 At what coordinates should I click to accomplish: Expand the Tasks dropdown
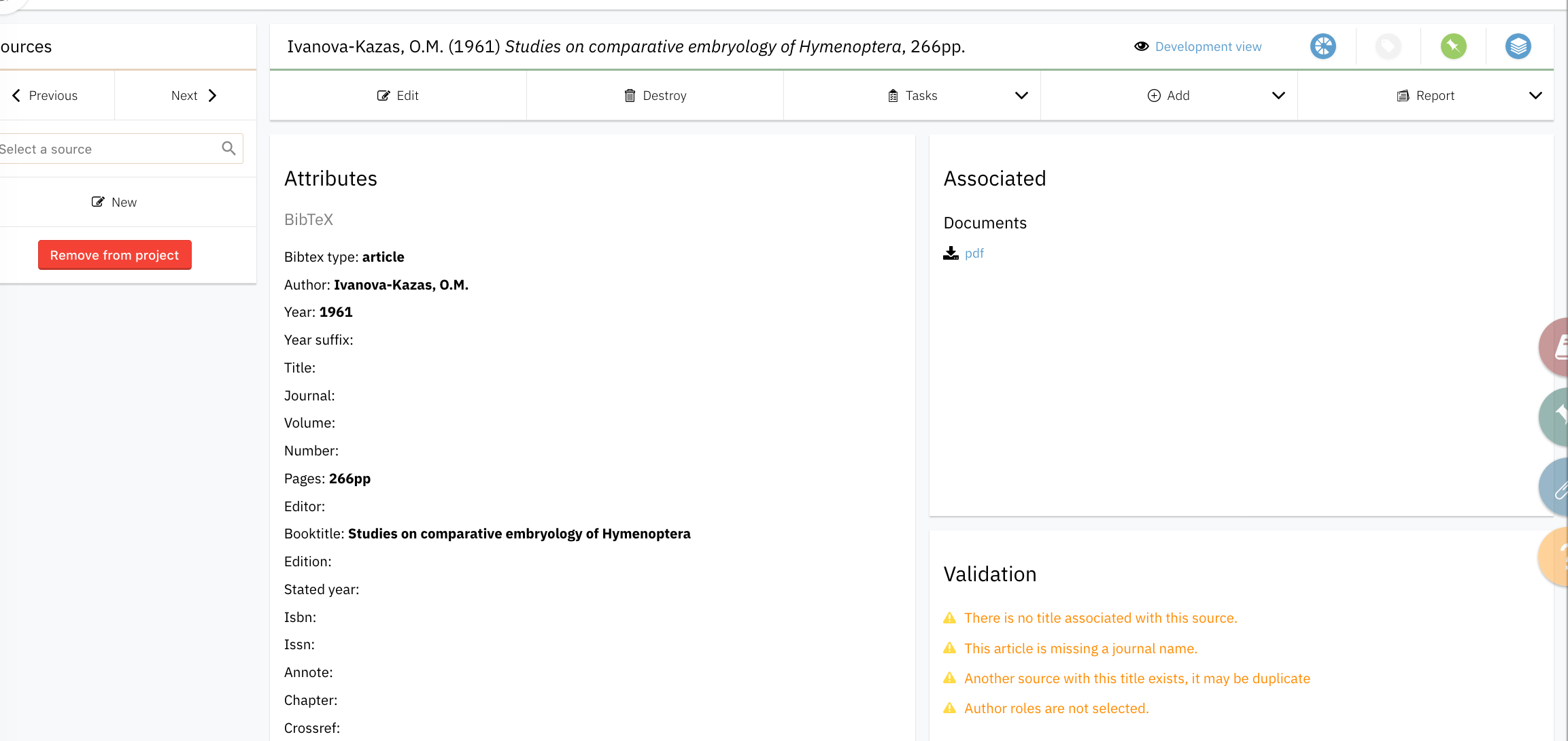click(x=1021, y=95)
